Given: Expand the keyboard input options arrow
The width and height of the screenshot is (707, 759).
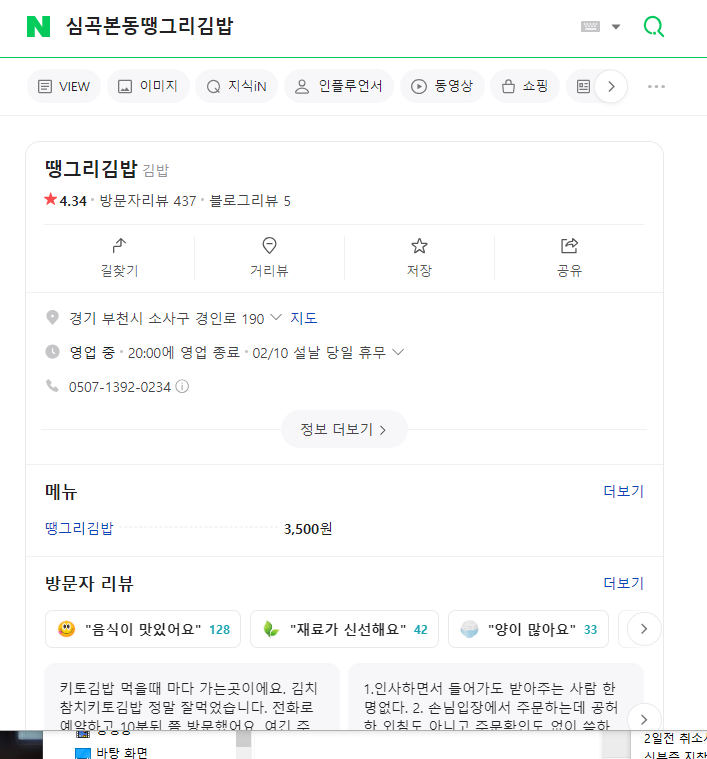Looking at the screenshot, I should tap(616, 27).
